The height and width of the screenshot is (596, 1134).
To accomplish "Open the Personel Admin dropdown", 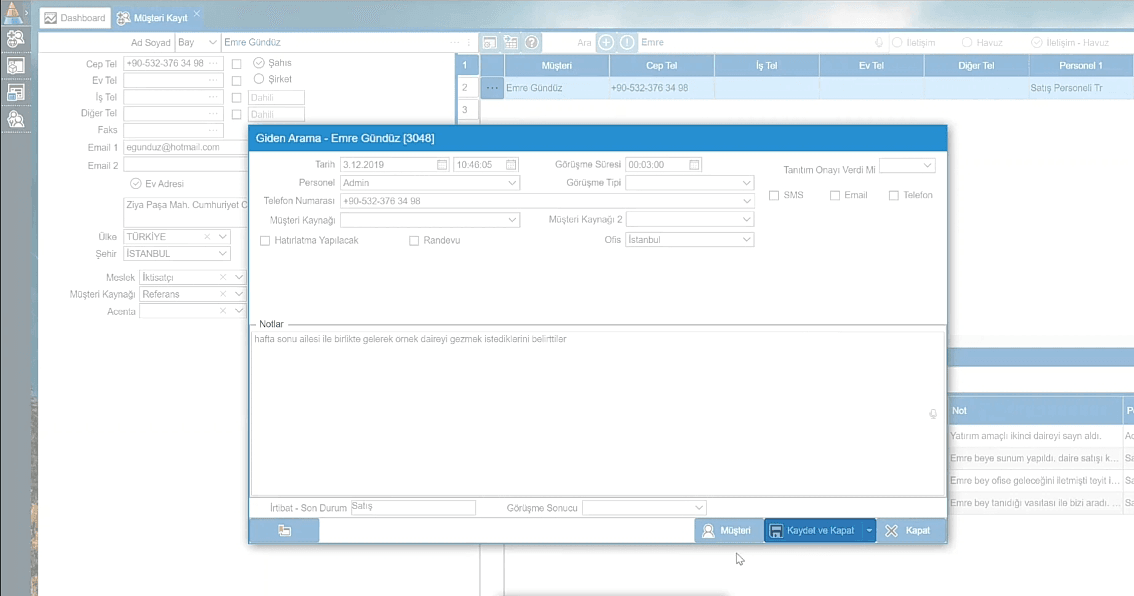I will click(512, 183).
